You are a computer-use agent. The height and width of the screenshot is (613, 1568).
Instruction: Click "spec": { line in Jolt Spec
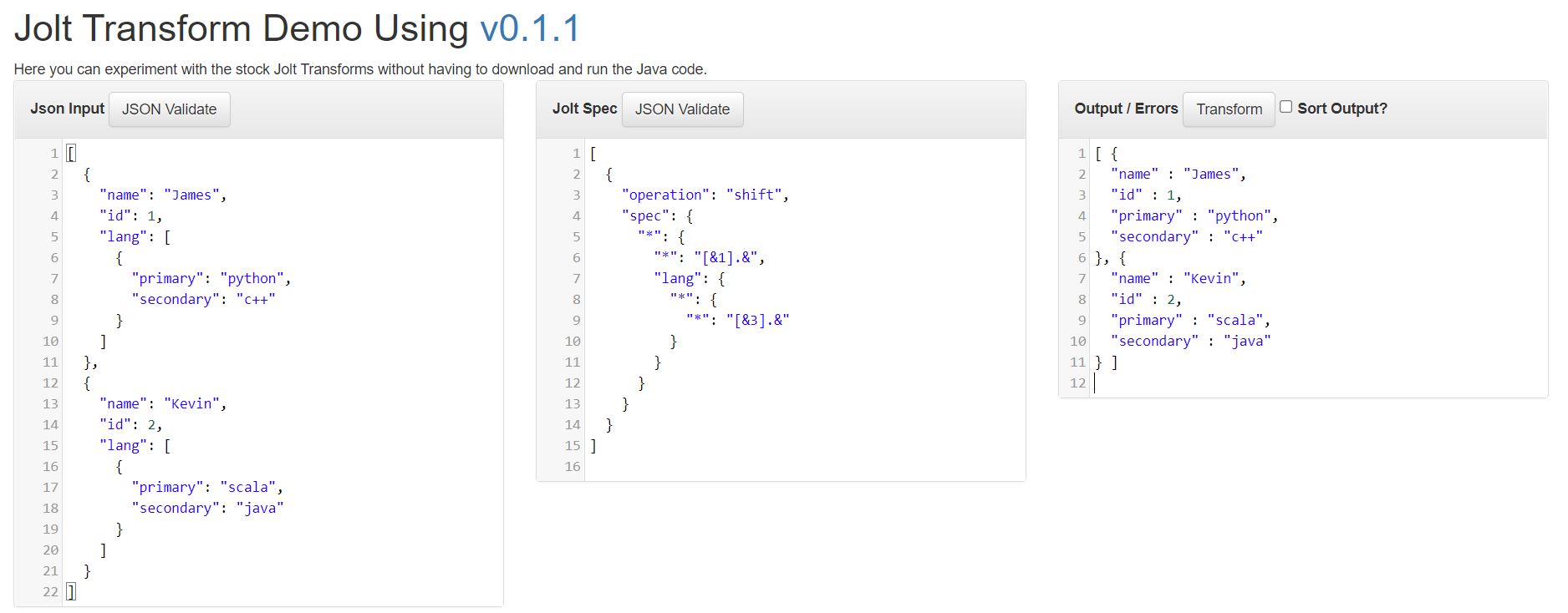pyautogui.click(x=657, y=215)
